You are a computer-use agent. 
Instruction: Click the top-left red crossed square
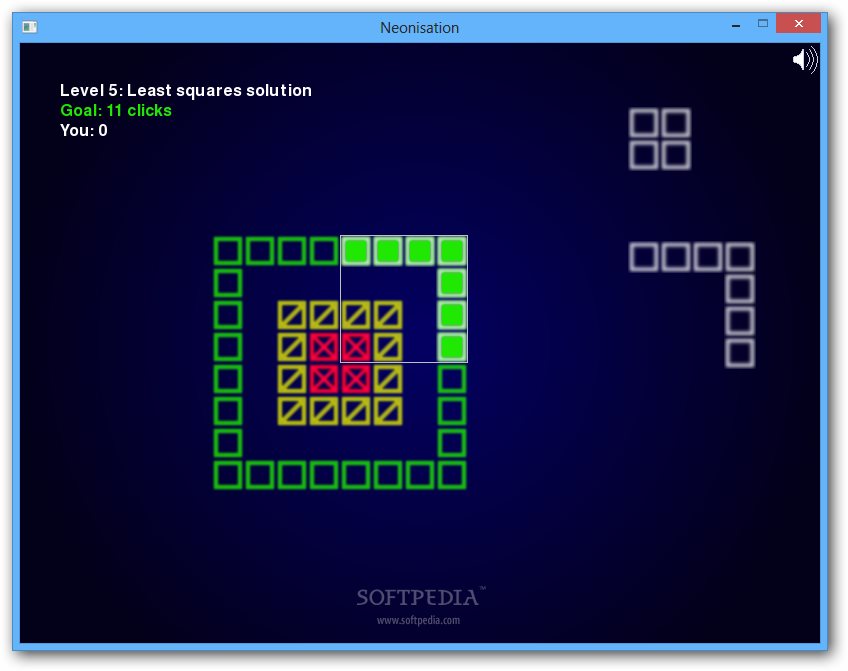pyautogui.click(x=324, y=347)
